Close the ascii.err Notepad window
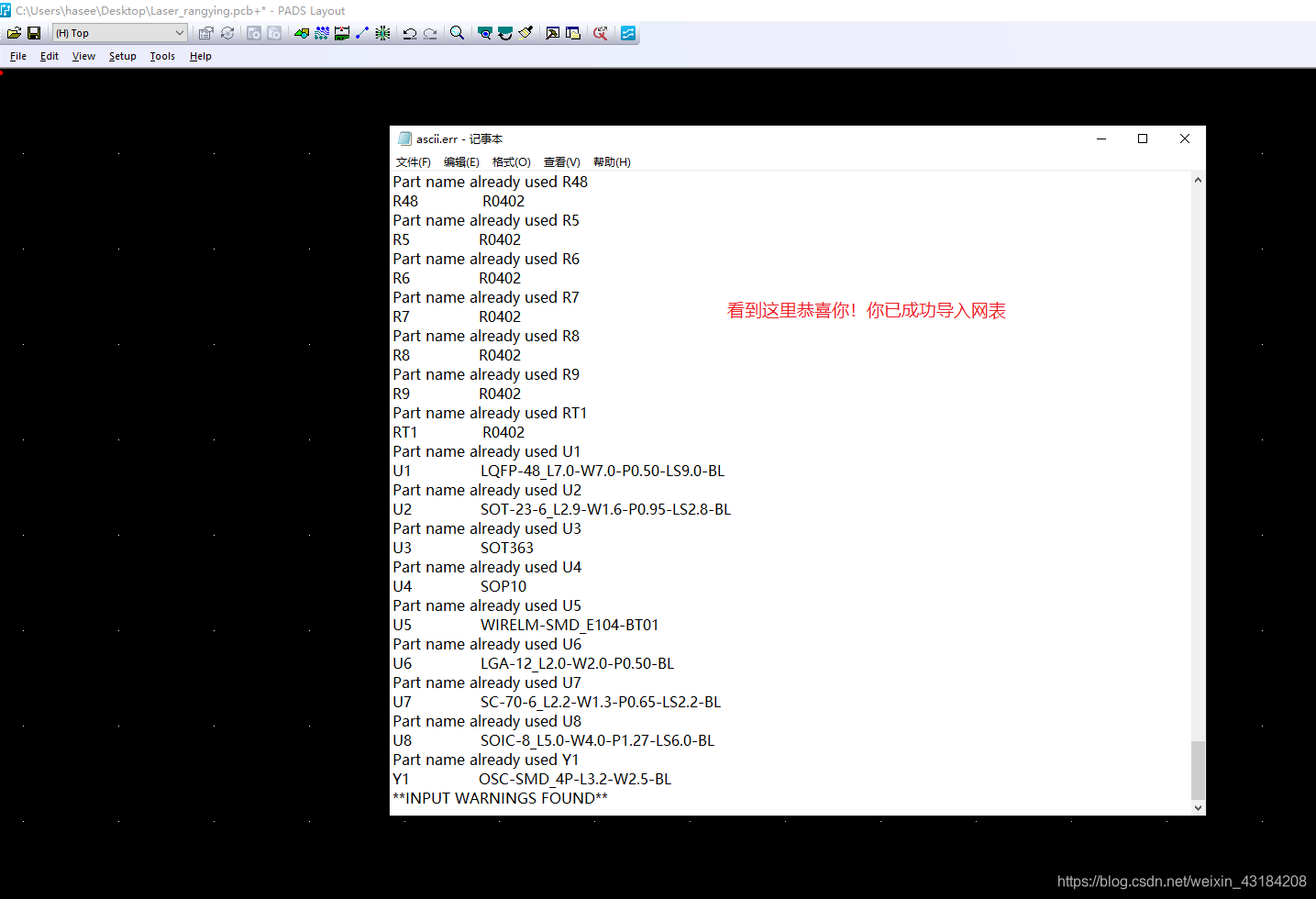This screenshot has width=1316, height=899. (x=1185, y=139)
